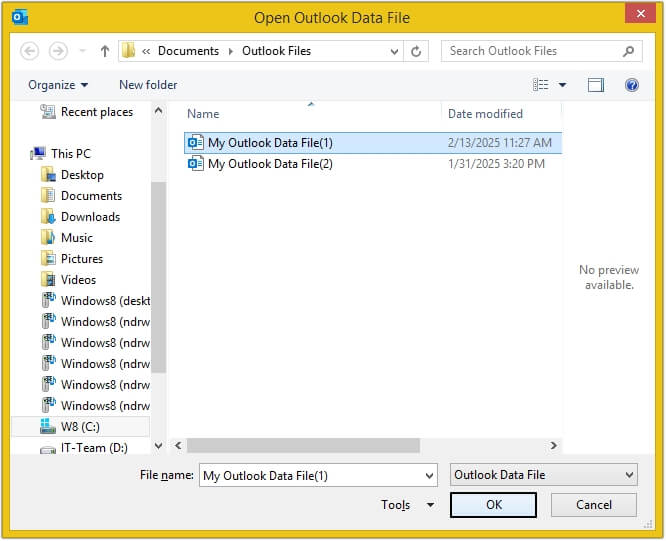
Task: Open the Documents folder in sidebar
Action: tap(91, 196)
